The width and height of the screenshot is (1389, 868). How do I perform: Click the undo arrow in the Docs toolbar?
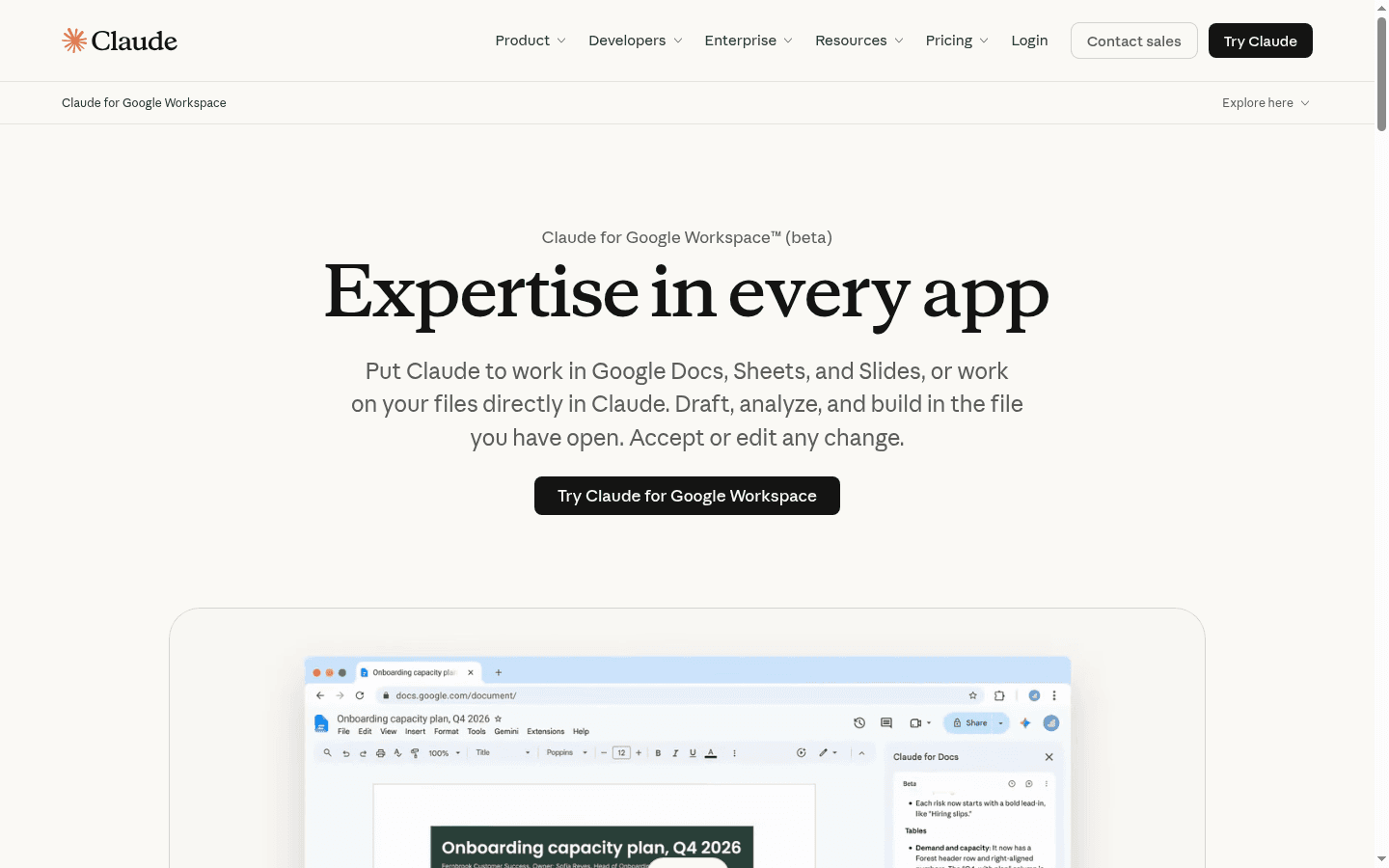345,753
